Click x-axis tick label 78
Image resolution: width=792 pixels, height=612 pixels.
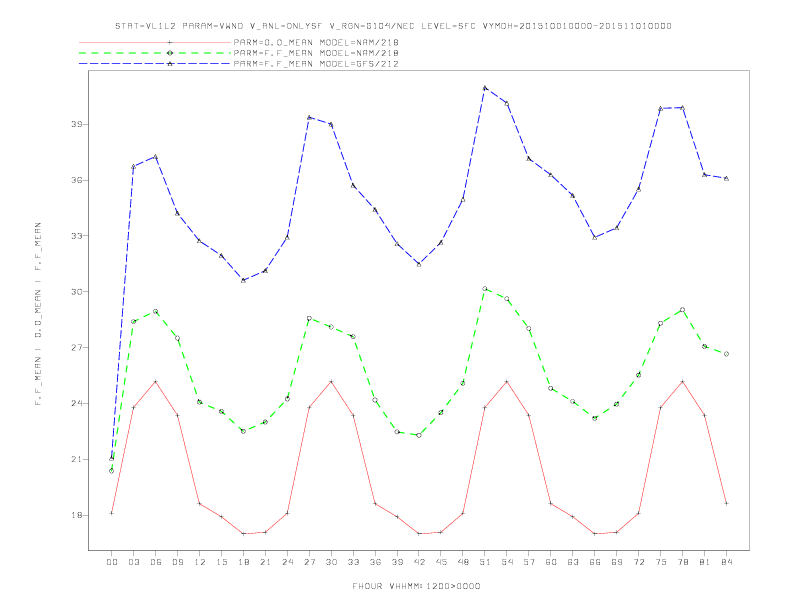coord(683,562)
